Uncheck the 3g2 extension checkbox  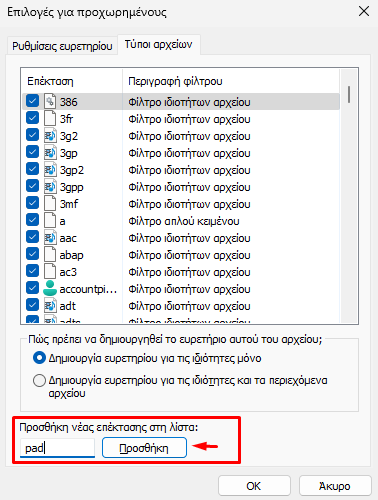tap(32, 135)
